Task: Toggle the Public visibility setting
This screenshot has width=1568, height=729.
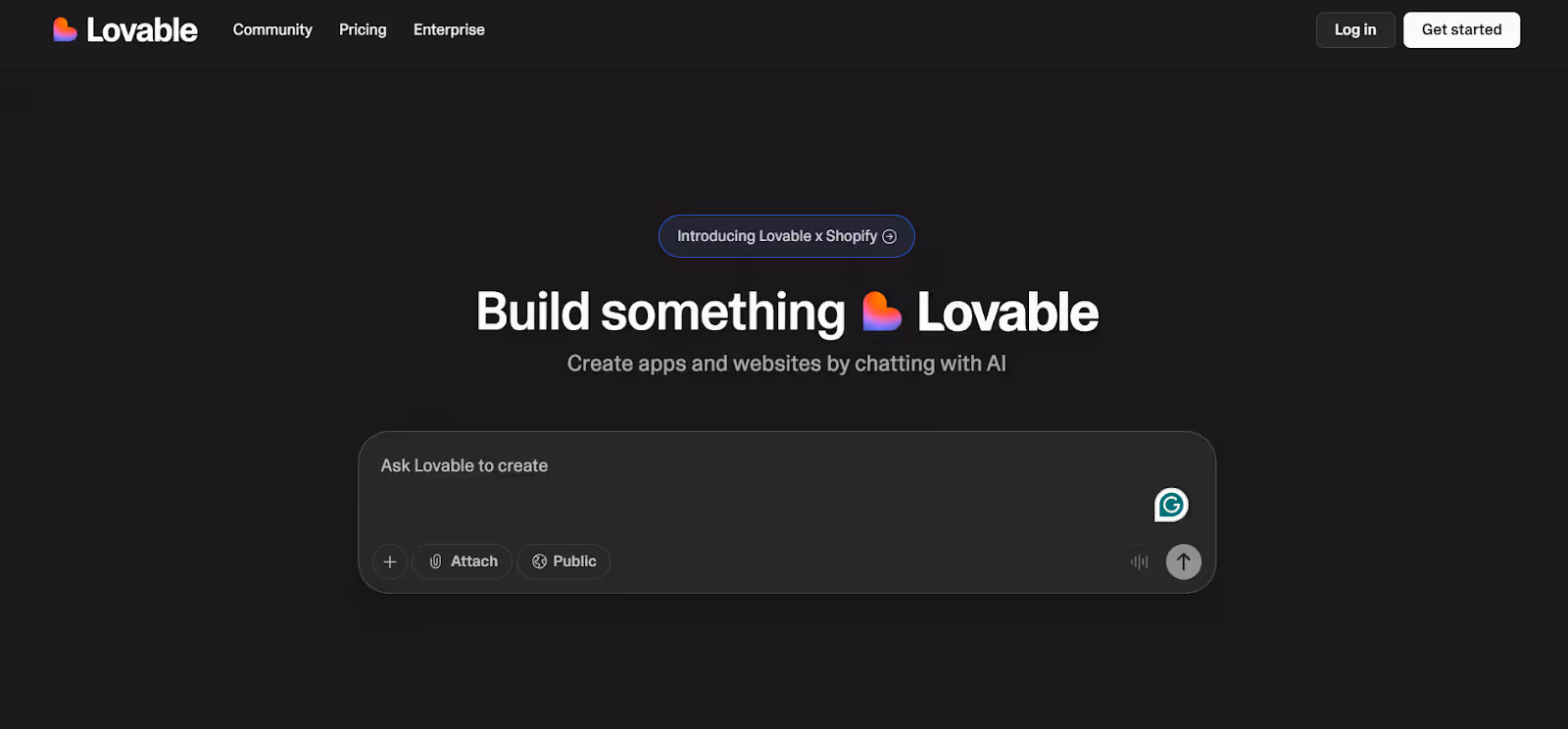Action: click(x=563, y=561)
